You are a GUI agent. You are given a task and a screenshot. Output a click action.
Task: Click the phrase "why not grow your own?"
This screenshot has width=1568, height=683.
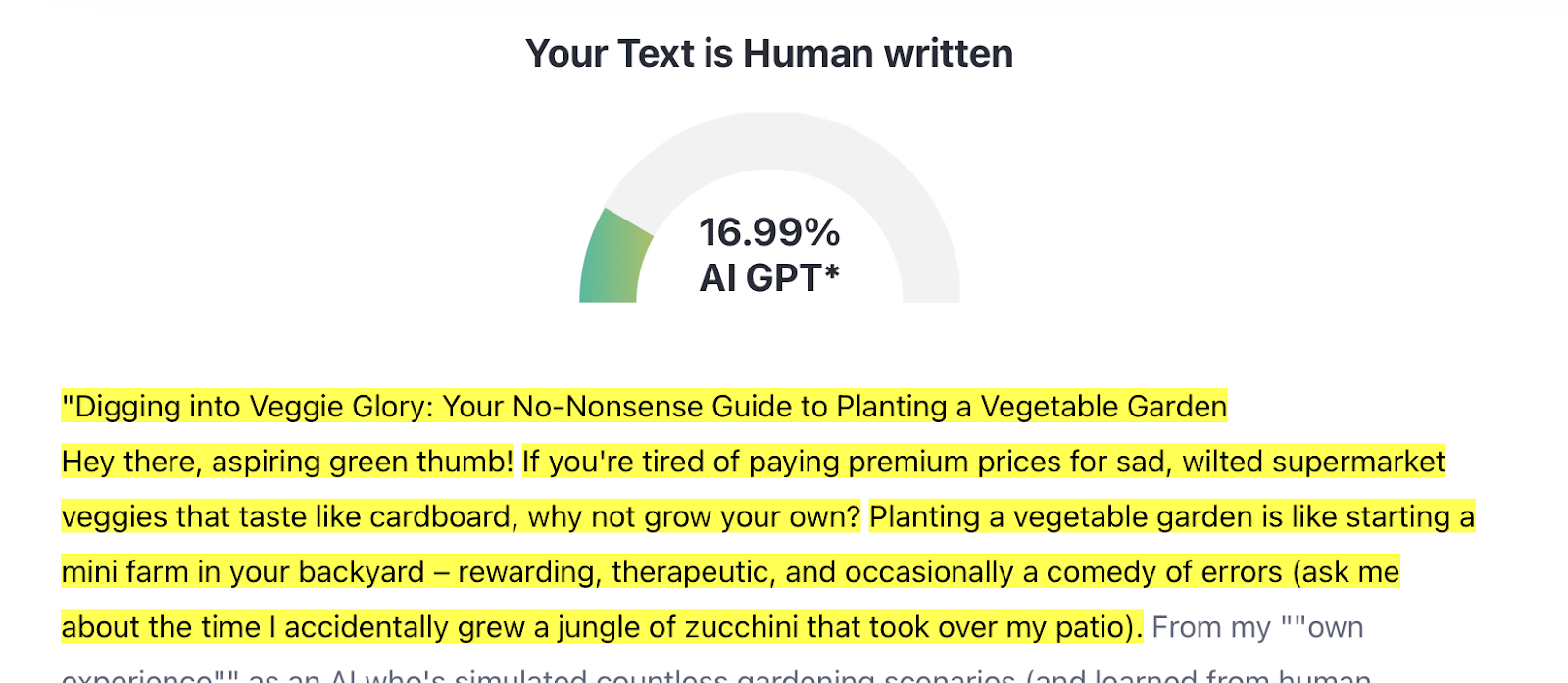pos(694,516)
